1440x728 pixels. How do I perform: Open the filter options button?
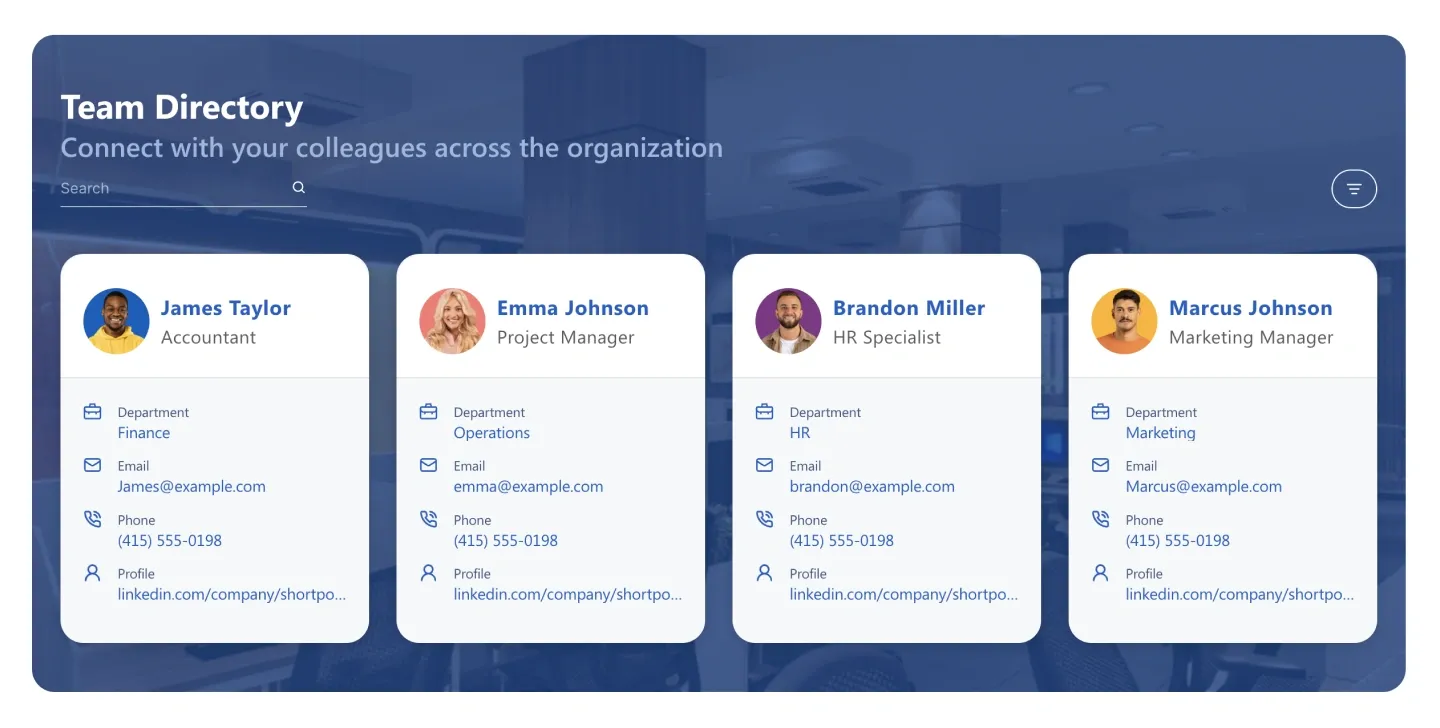[x=1354, y=189]
